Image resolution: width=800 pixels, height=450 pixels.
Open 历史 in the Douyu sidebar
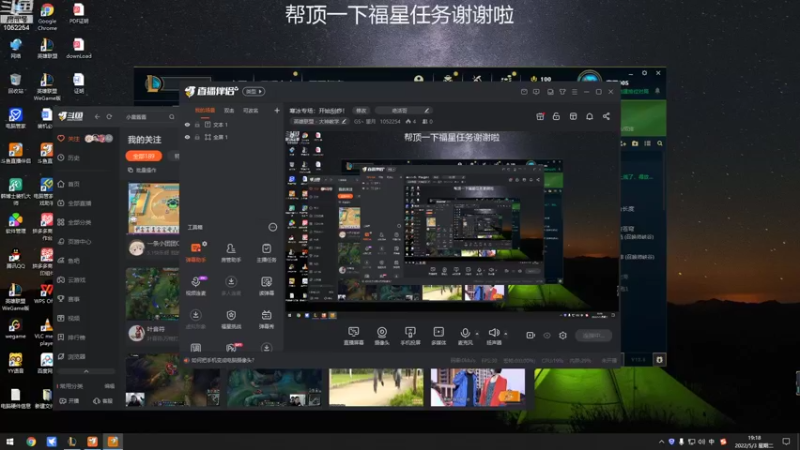click(69, 158)
